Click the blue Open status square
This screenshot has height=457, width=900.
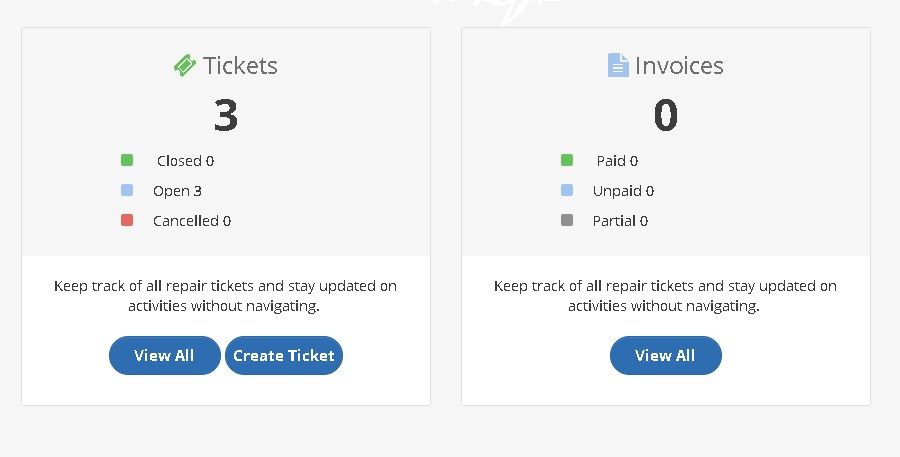tap(127, 190)
